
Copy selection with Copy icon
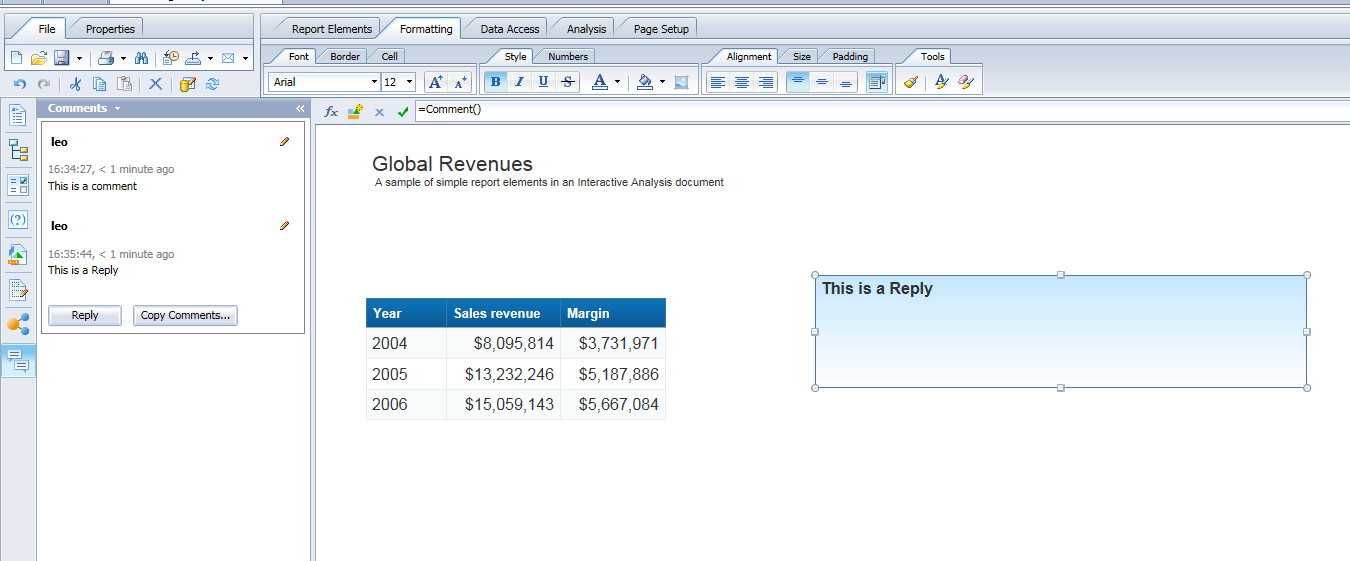(100, 84)
